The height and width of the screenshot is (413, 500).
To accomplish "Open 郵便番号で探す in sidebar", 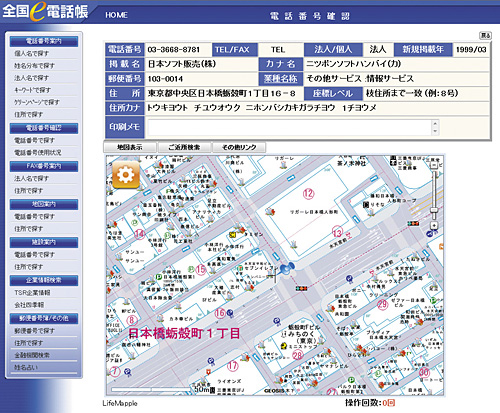I will [34, 331].
